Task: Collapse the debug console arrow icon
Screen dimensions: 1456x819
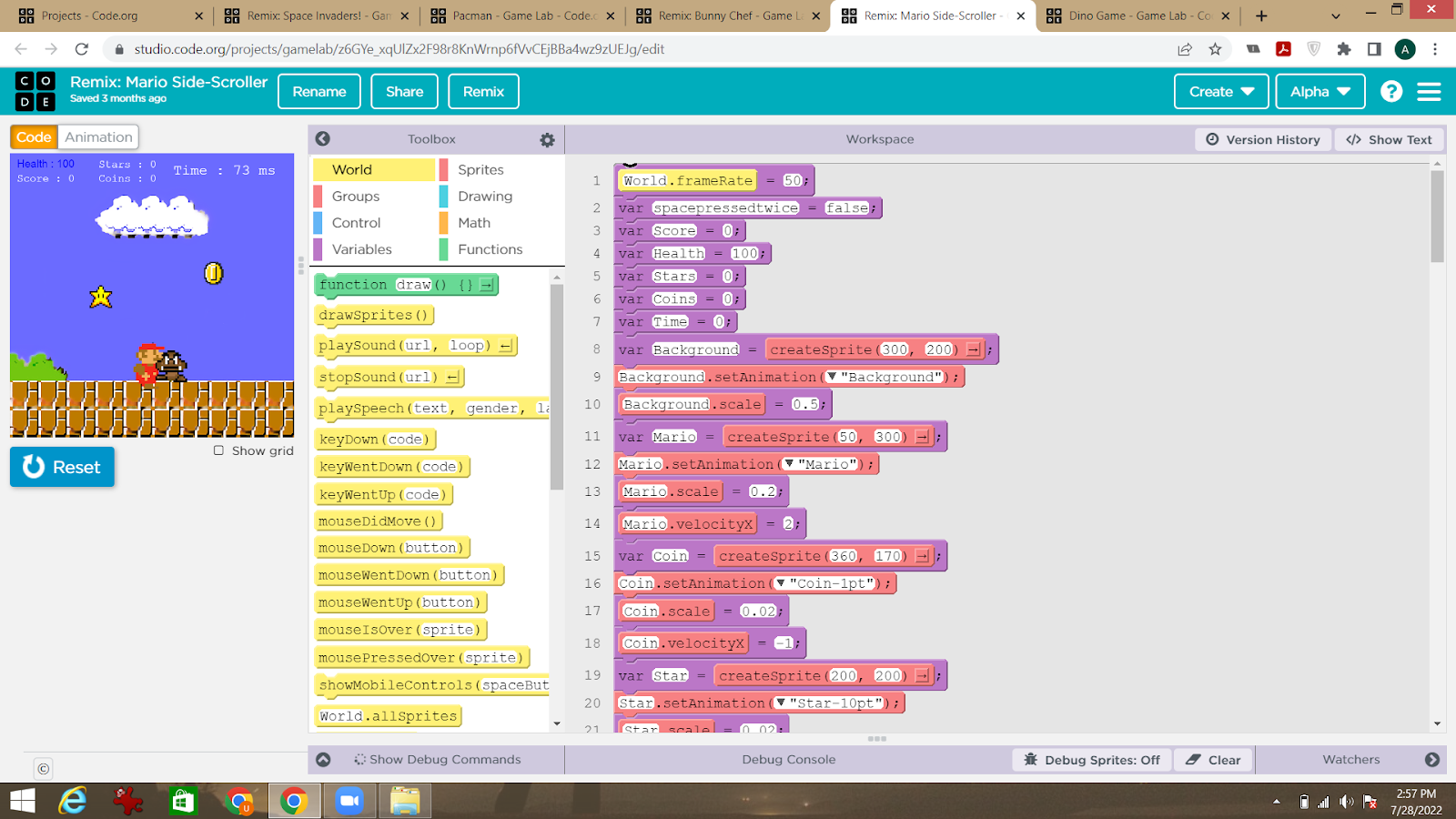Action: click(x=323, y=759)
